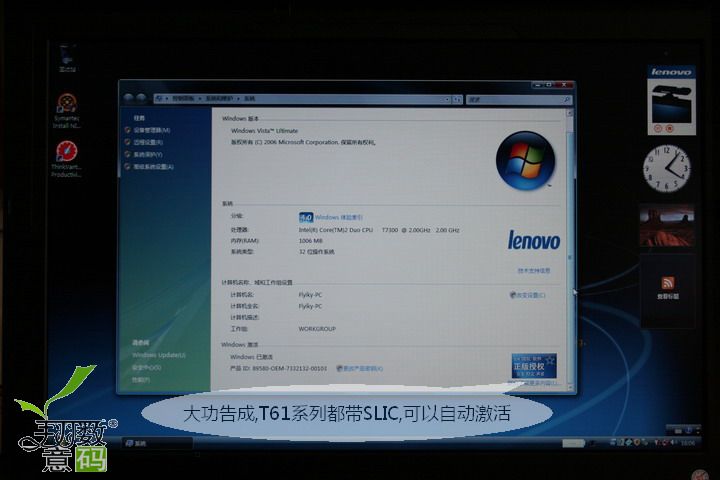Click the search magnifier icon
Screen dimensions: 720x480
(x=567, y=99)
